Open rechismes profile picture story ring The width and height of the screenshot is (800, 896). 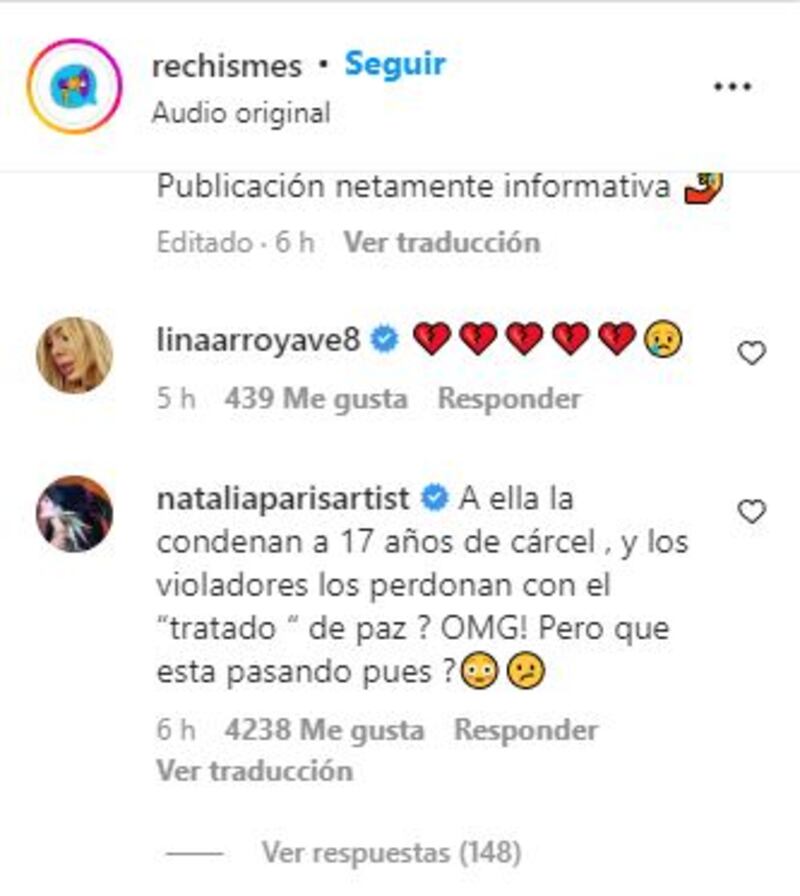tap(75, 86)
